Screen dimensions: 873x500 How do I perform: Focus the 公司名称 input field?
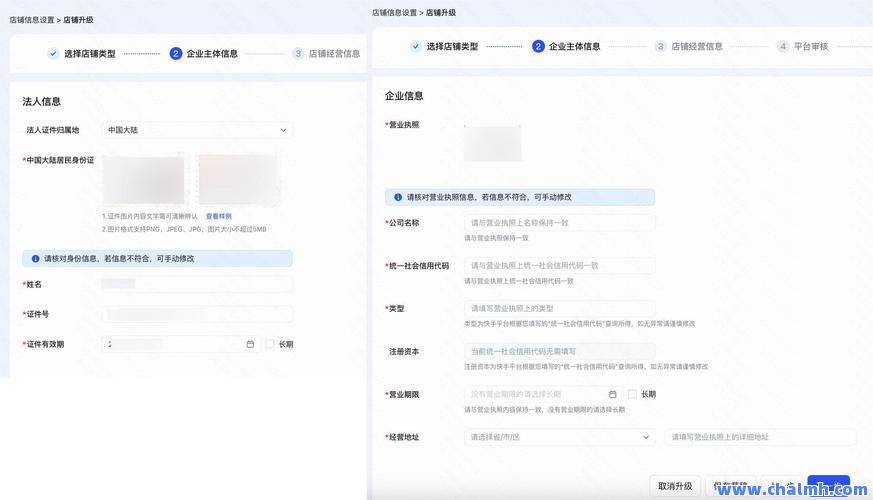[560, 223]
